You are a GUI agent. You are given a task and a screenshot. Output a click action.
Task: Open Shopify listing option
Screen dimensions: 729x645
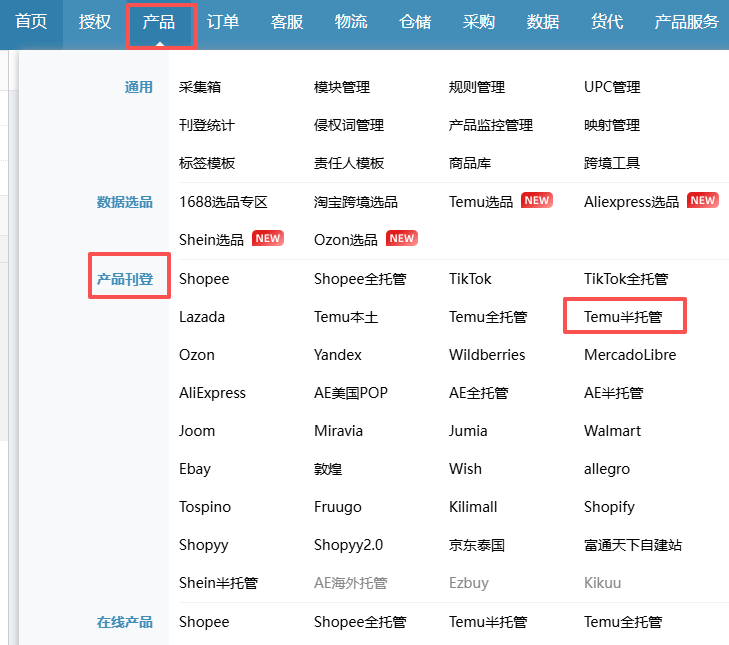pos(609,507)
